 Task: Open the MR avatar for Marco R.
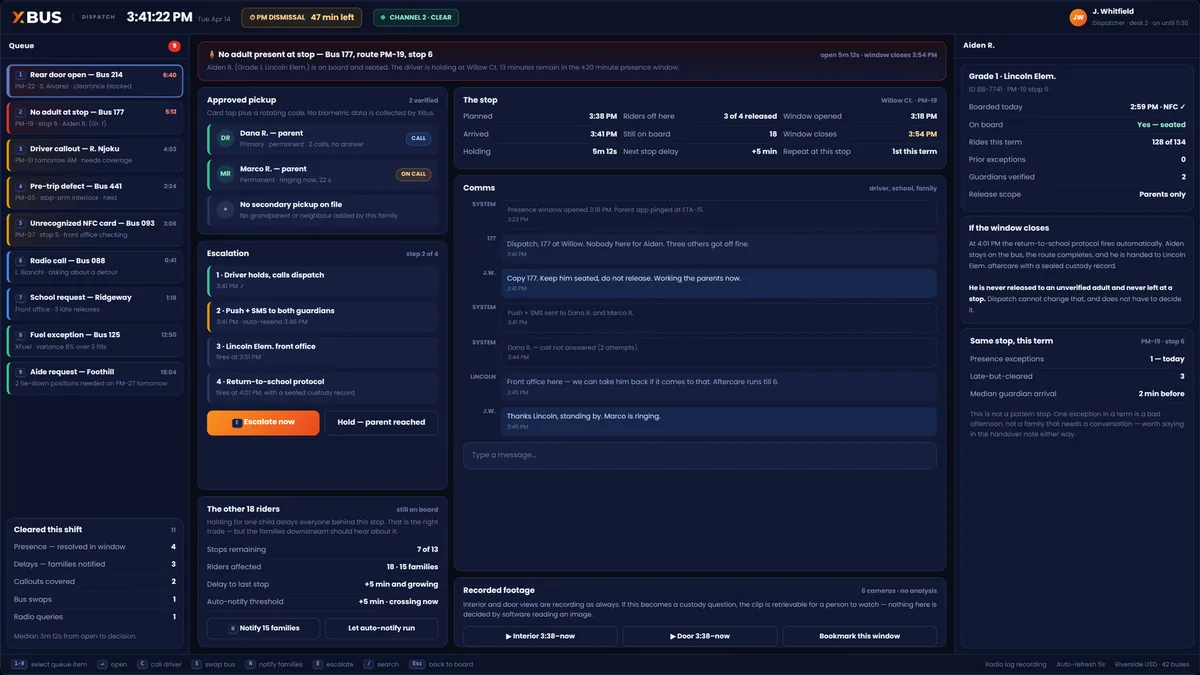pos(226,174)
